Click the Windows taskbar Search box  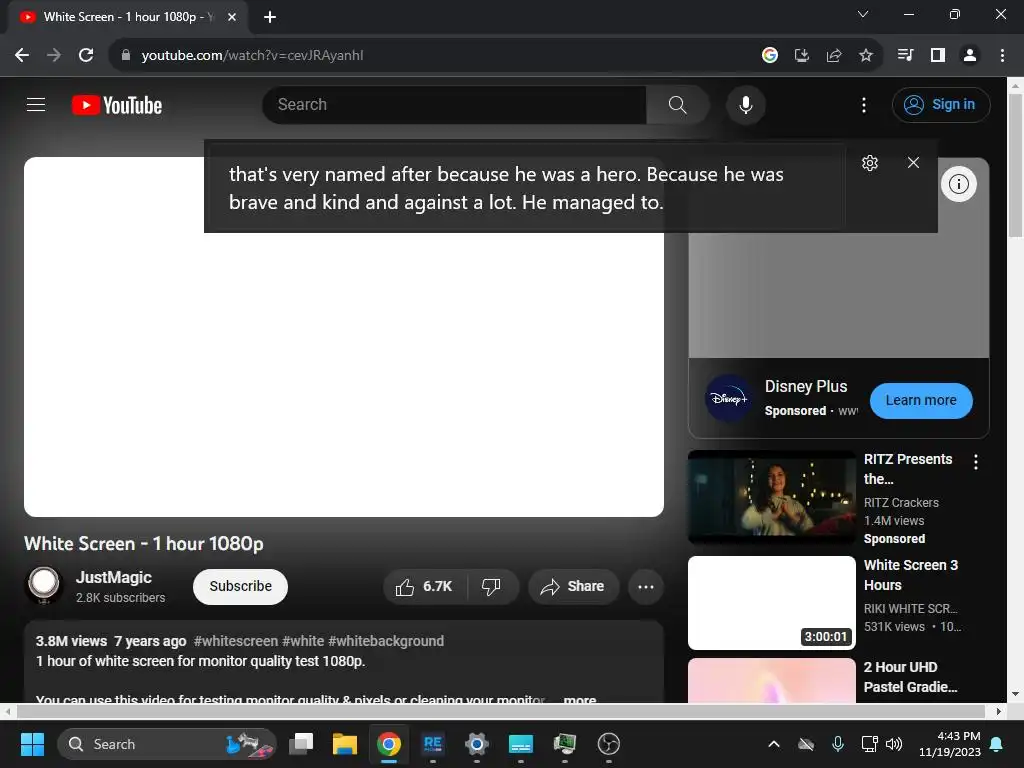(167, 744)
